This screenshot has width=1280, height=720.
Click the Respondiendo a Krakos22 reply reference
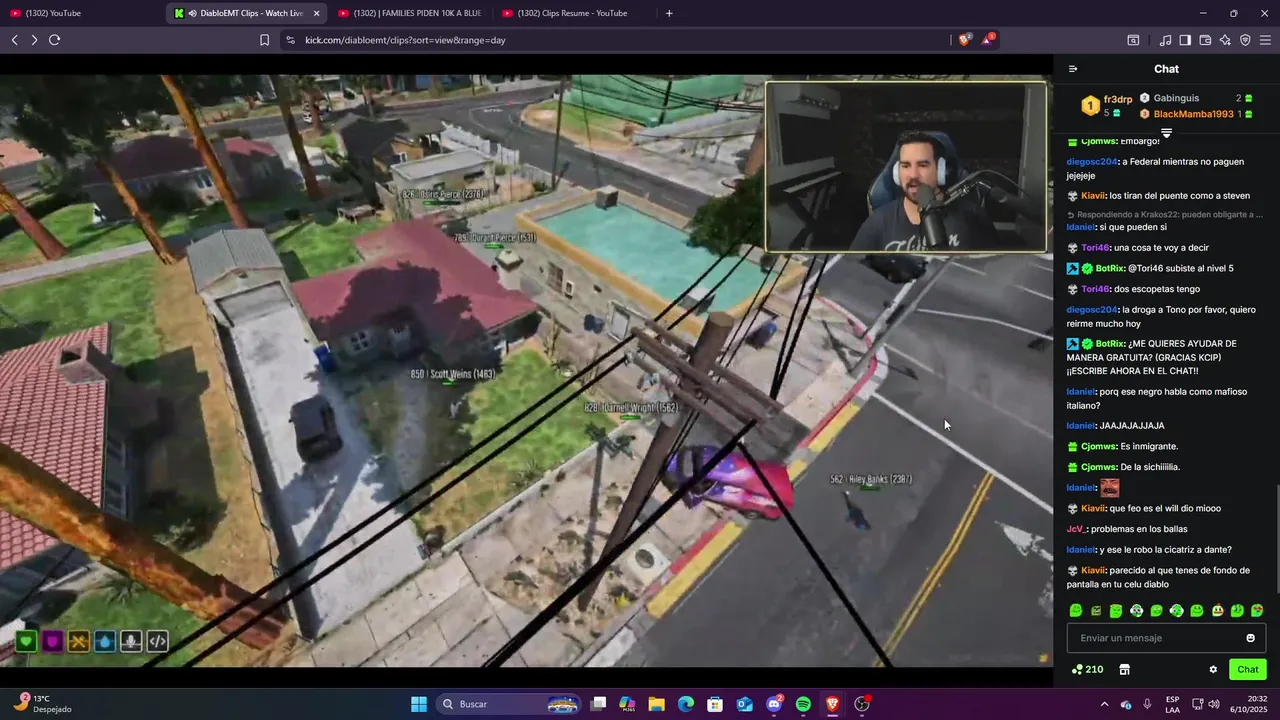1165,214
